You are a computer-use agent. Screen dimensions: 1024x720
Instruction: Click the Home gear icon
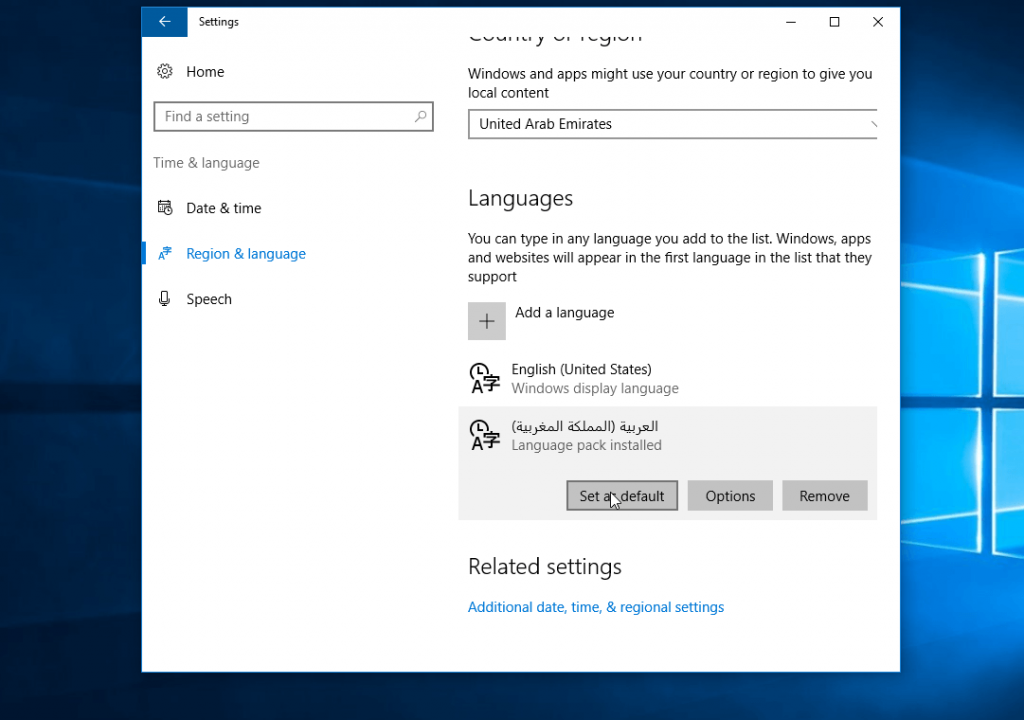(x=165, y=72)
